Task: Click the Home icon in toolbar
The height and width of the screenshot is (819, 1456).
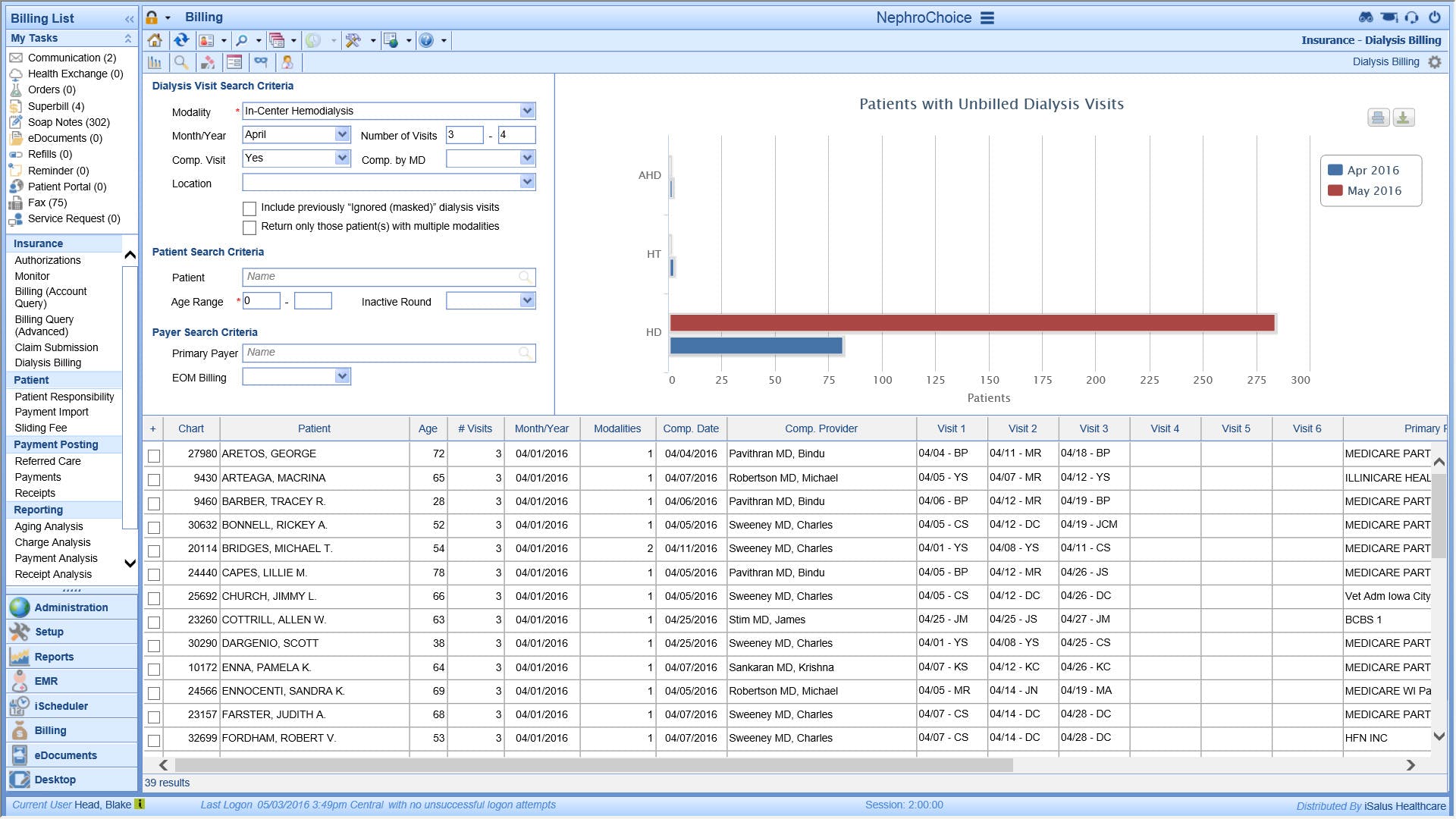Action: tap(155, 40)
